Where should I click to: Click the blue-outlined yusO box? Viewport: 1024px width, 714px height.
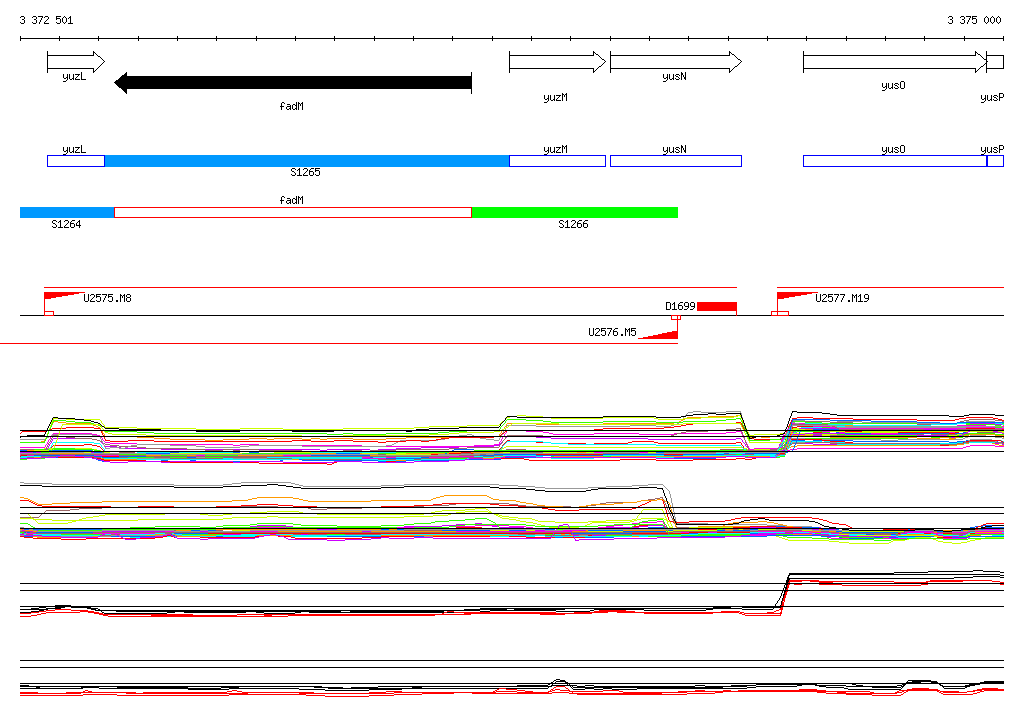(895, 161)
